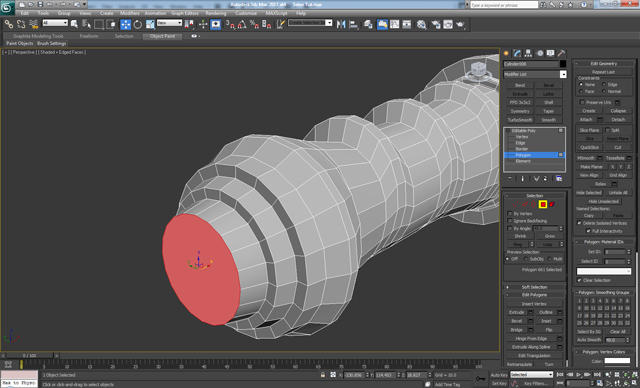The height and width of the screenshot is (388, 640).
Task: Open the Display command panel tab
Action: tap(551, 53)
